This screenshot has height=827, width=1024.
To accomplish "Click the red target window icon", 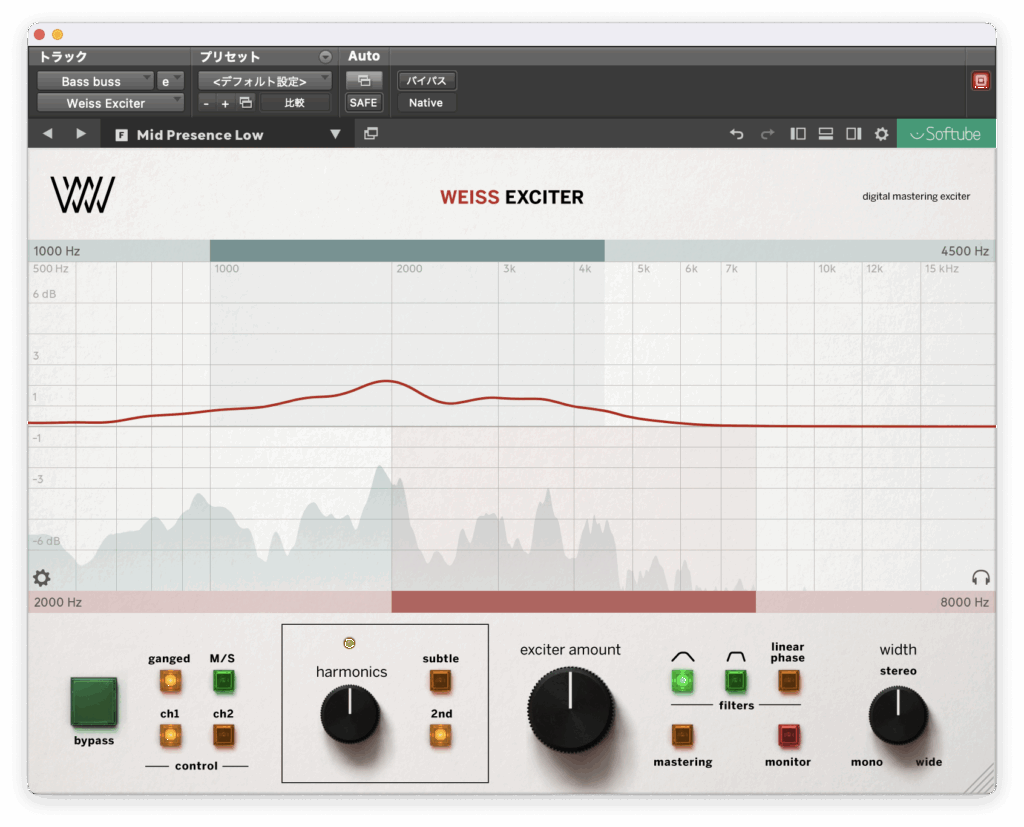I will (x=980, y=81).
